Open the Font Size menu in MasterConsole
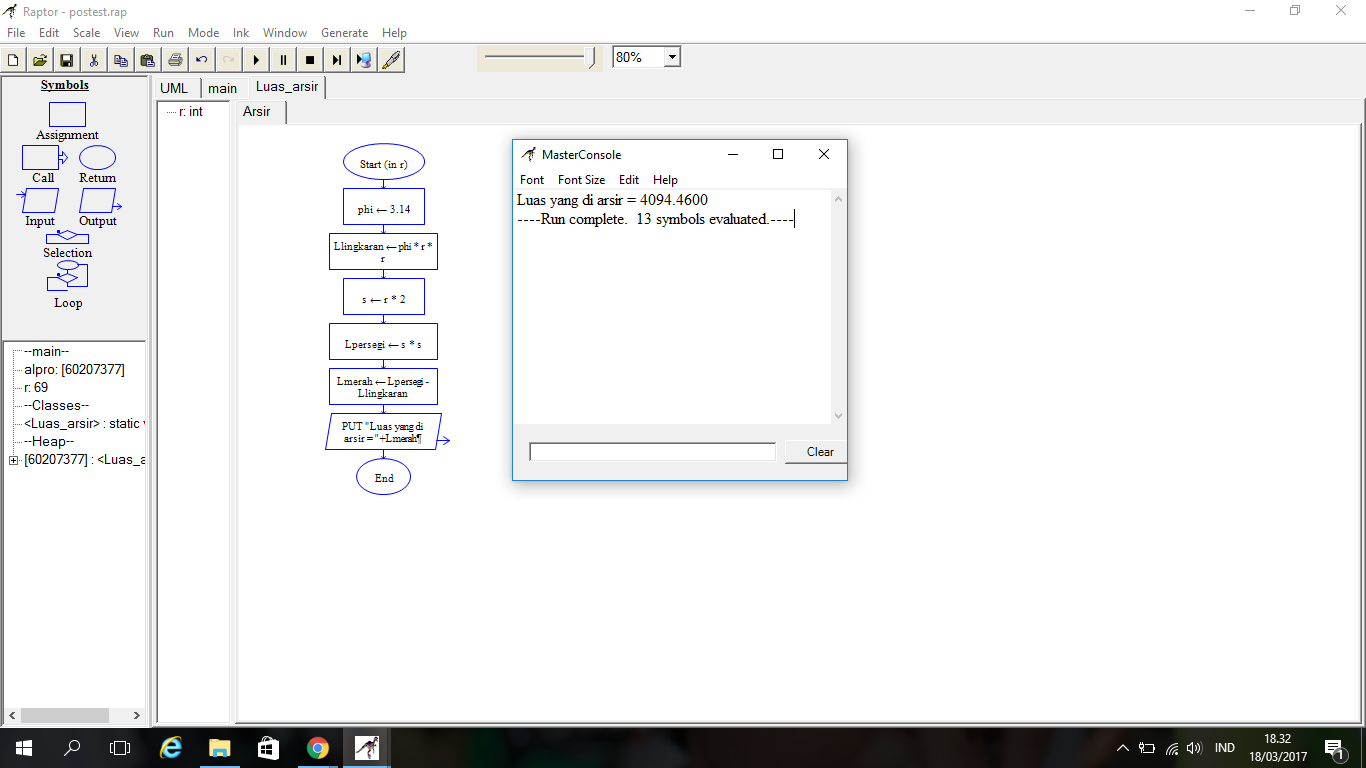 coord(581,180)
